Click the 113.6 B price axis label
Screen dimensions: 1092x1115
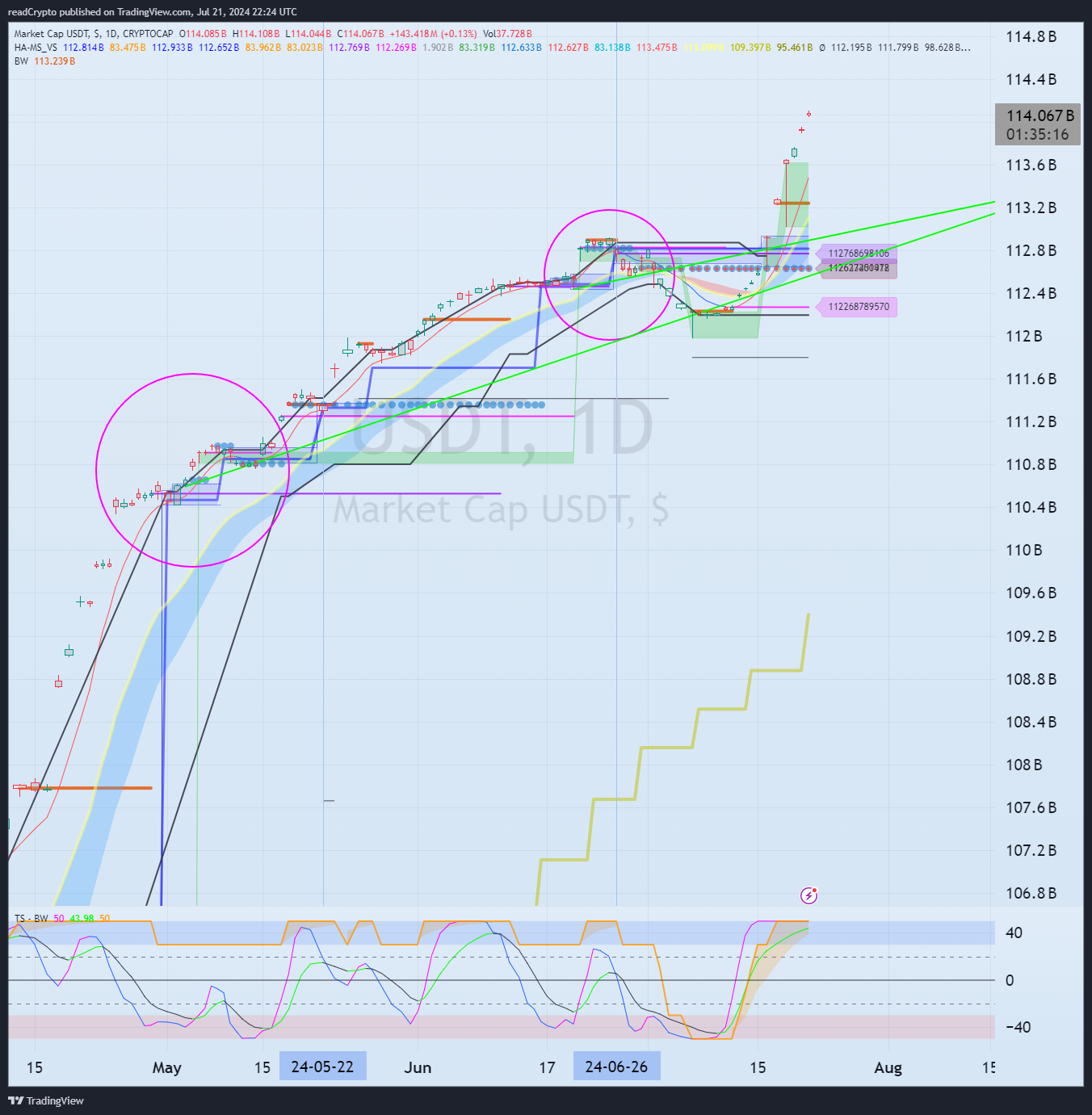coord(1031,165)
